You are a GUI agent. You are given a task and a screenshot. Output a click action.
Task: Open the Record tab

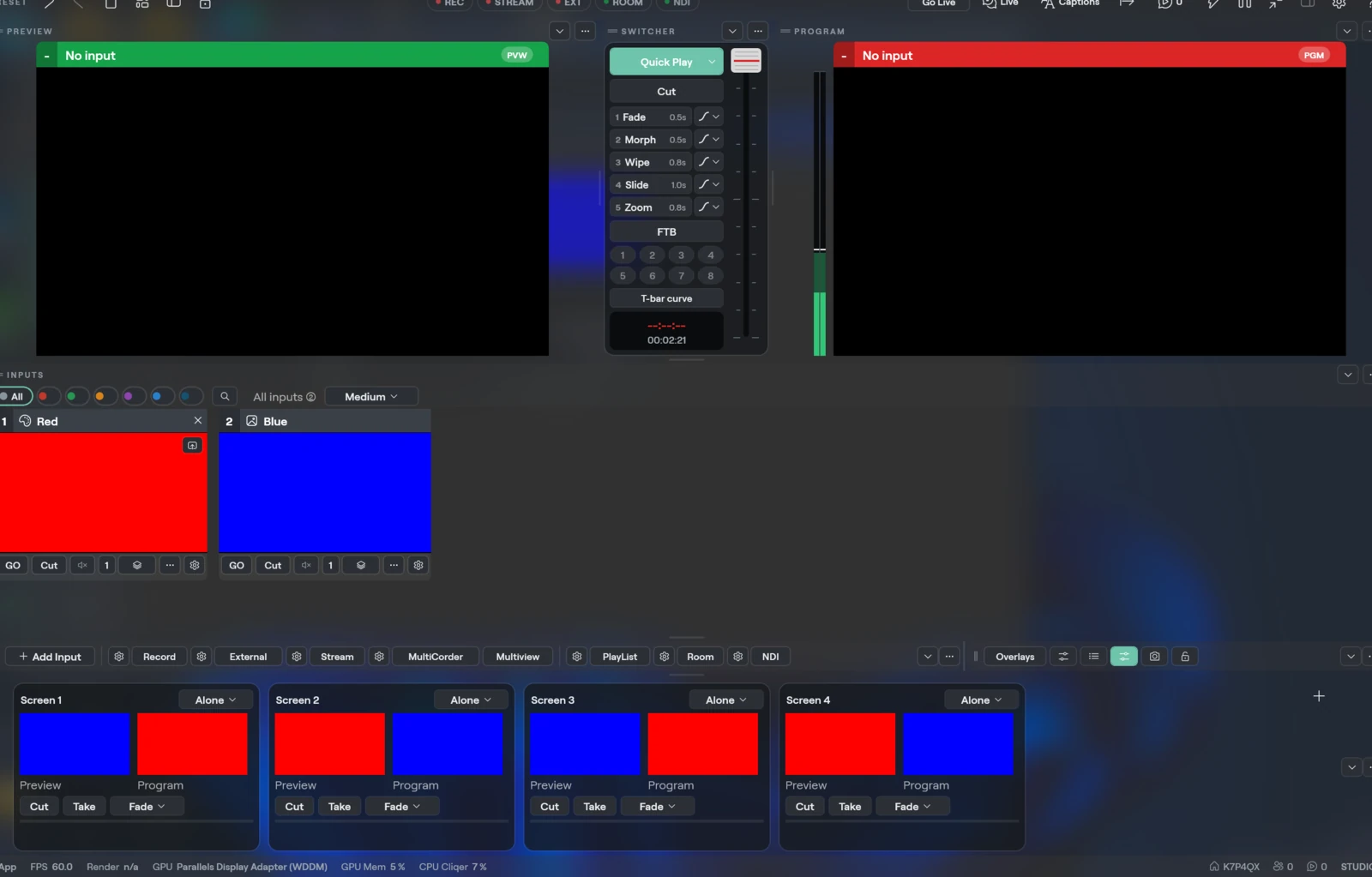[159, 657]
